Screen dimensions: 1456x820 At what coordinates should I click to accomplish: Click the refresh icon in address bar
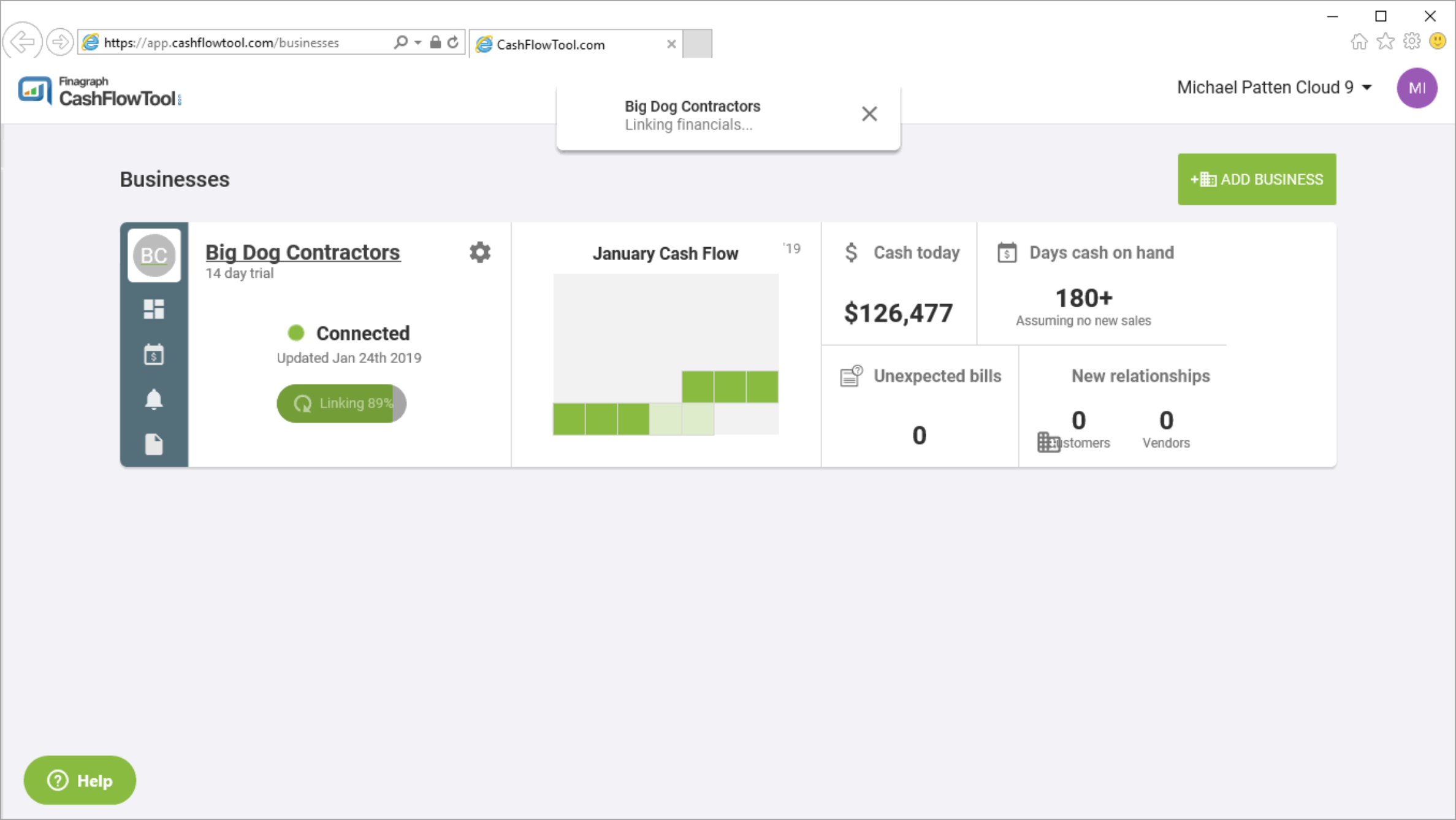453,42
